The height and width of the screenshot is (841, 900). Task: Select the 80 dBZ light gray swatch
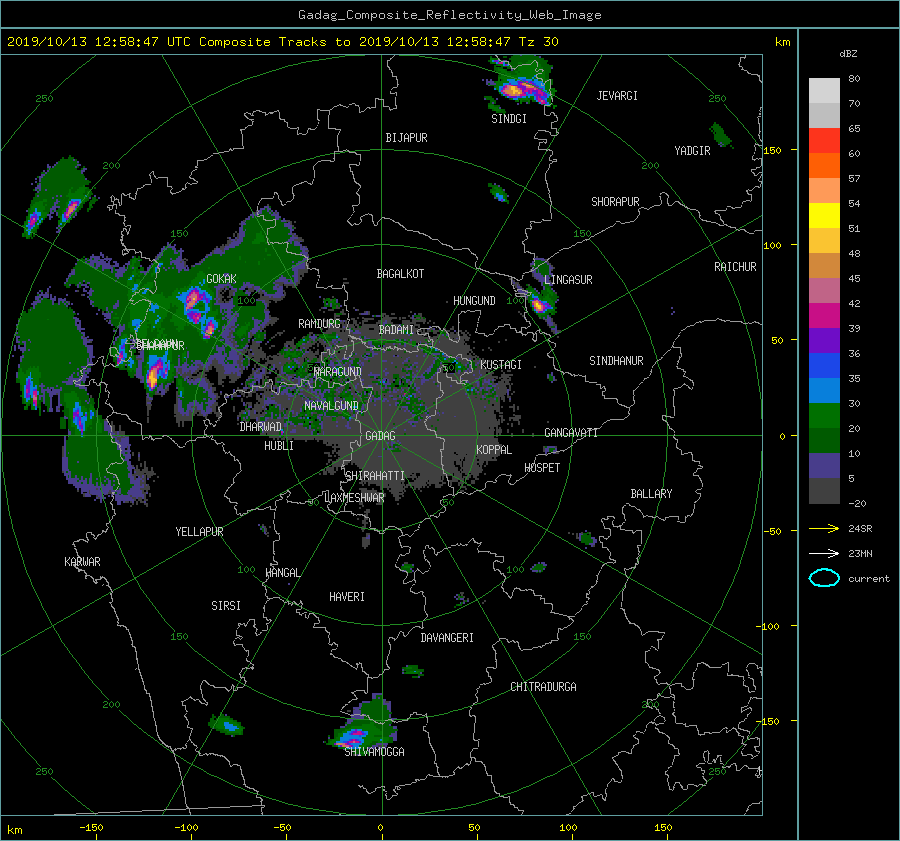824,91
